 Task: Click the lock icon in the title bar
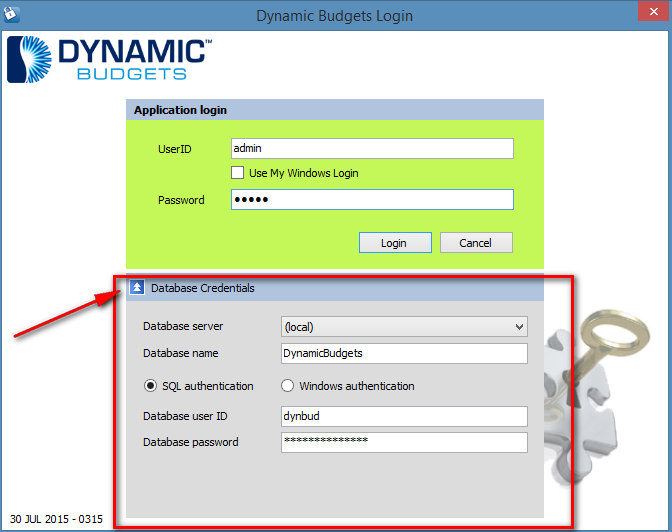click(x=11, y=14)
